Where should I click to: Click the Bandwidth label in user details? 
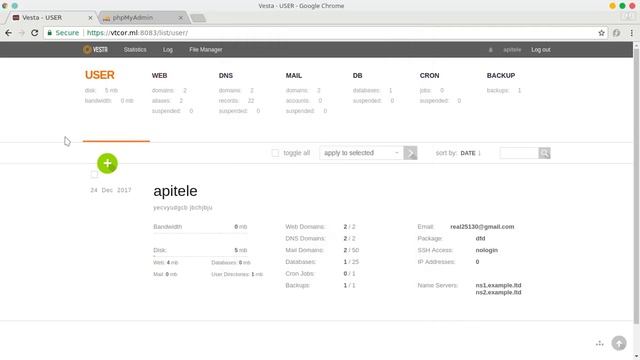tap(167, 227)
